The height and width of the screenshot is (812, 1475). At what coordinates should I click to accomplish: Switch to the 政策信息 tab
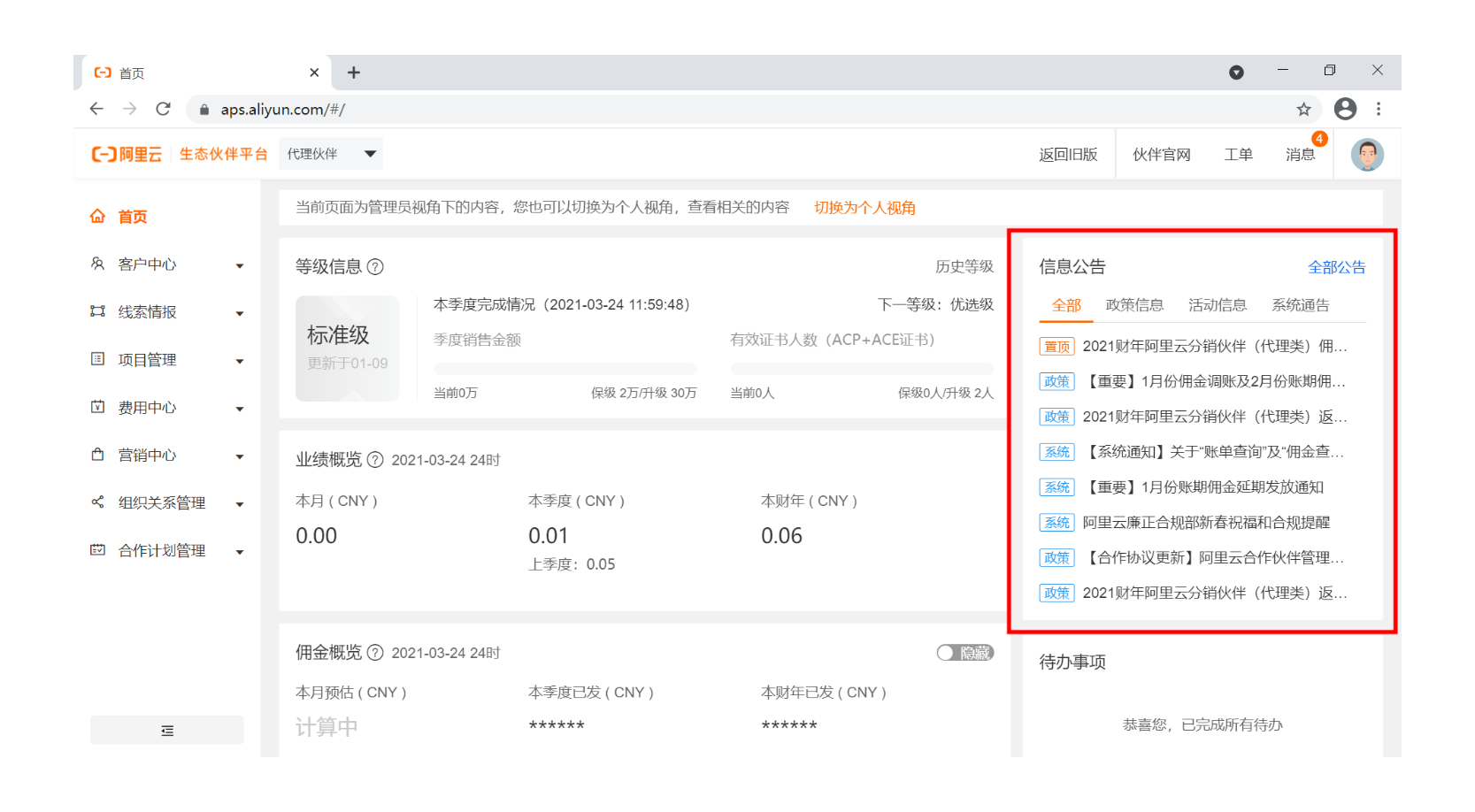[1134, 305]
